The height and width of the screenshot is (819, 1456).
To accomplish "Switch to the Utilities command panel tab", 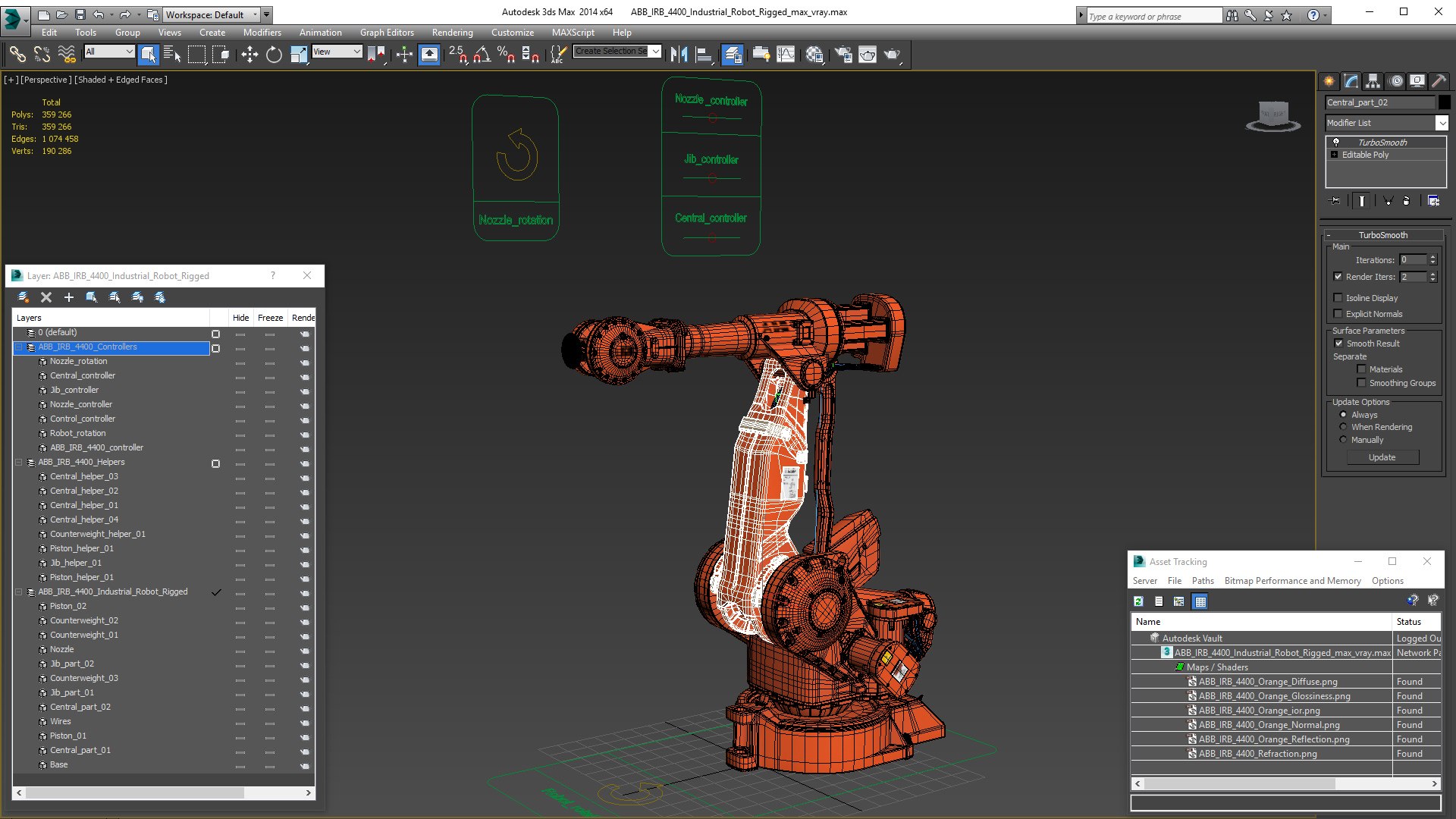I will 1439,81.
